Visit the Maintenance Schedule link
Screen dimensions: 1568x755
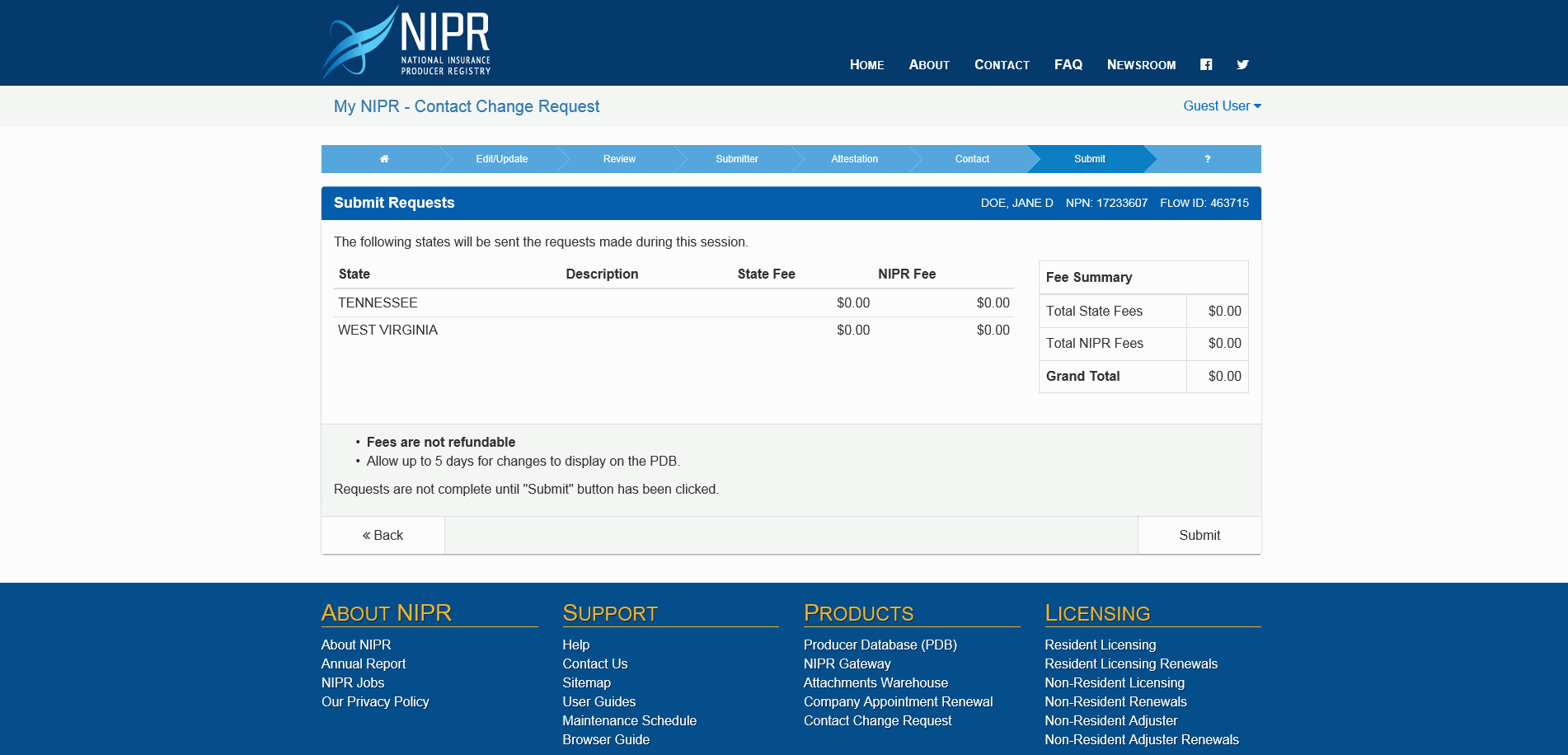pyautogui.click(x=629, y=720)
